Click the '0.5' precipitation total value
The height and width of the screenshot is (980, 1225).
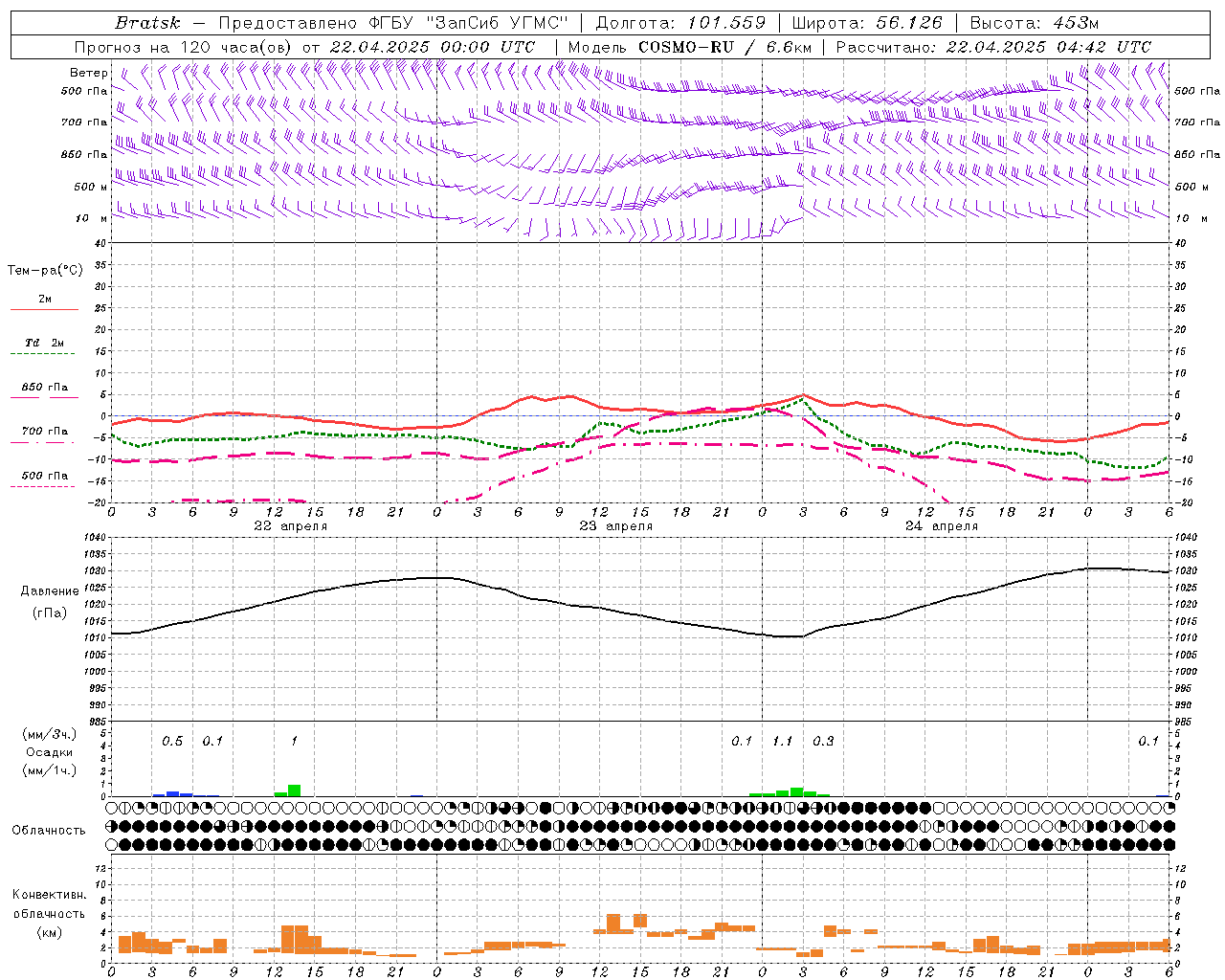click(x=172, y=742)
